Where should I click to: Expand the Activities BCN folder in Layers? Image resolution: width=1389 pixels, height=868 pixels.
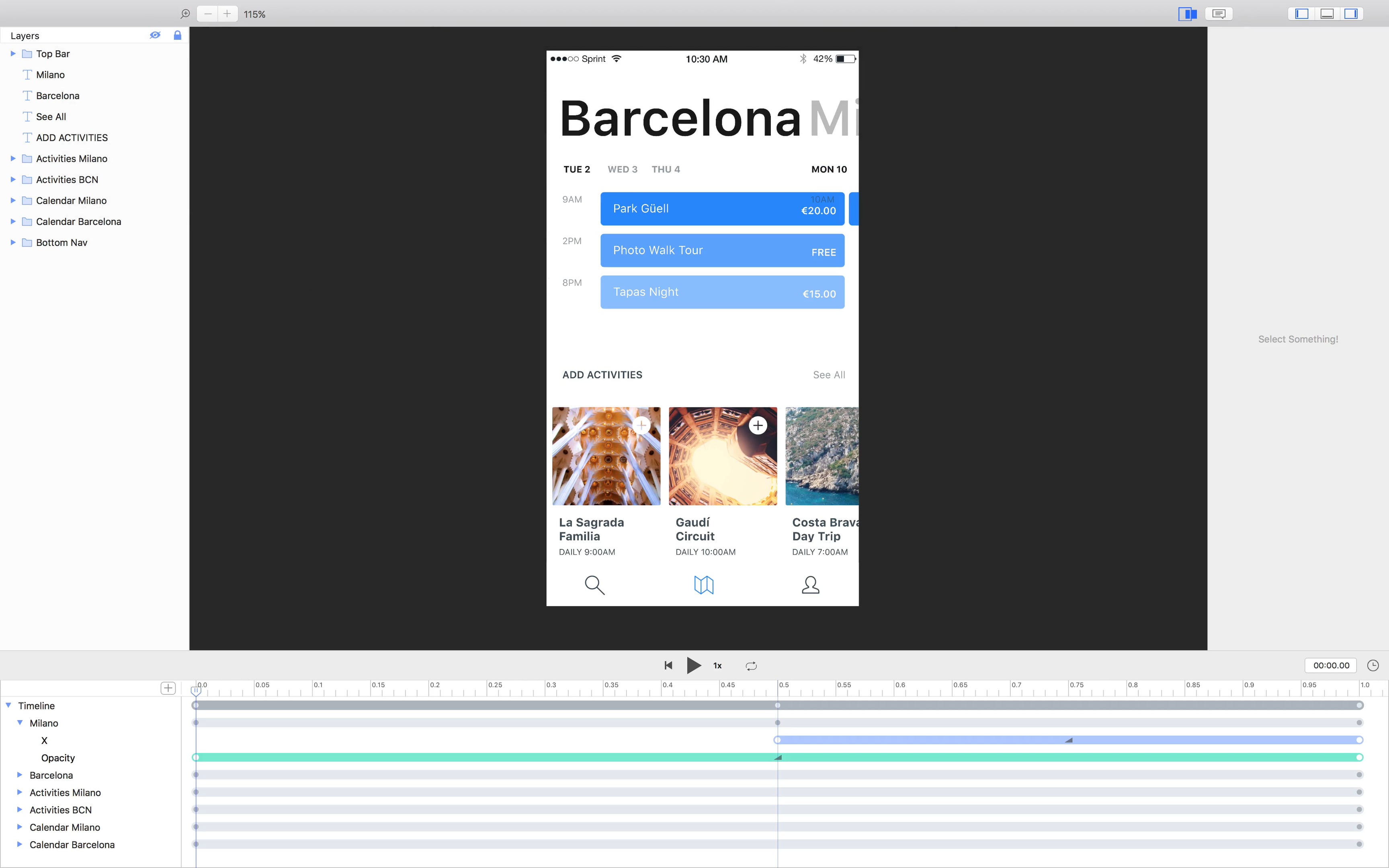pos(13,179)
